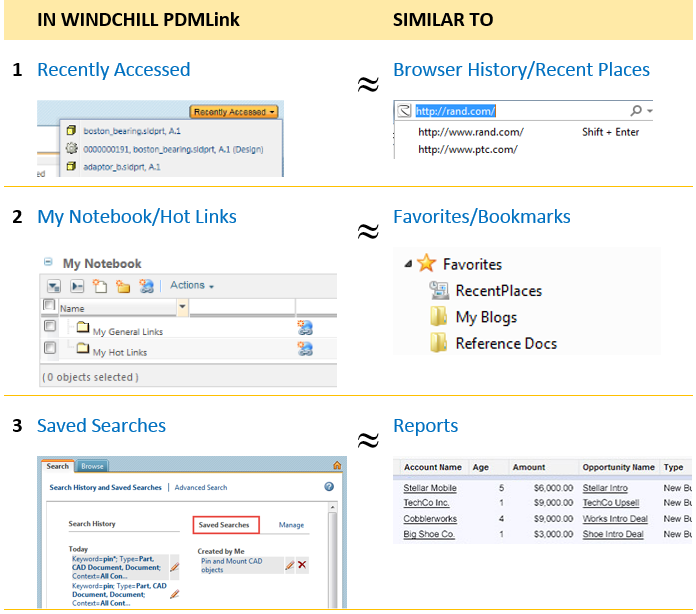The image size is (696, 614).
Task: Switch to the Browse tab
Action: 92,466
